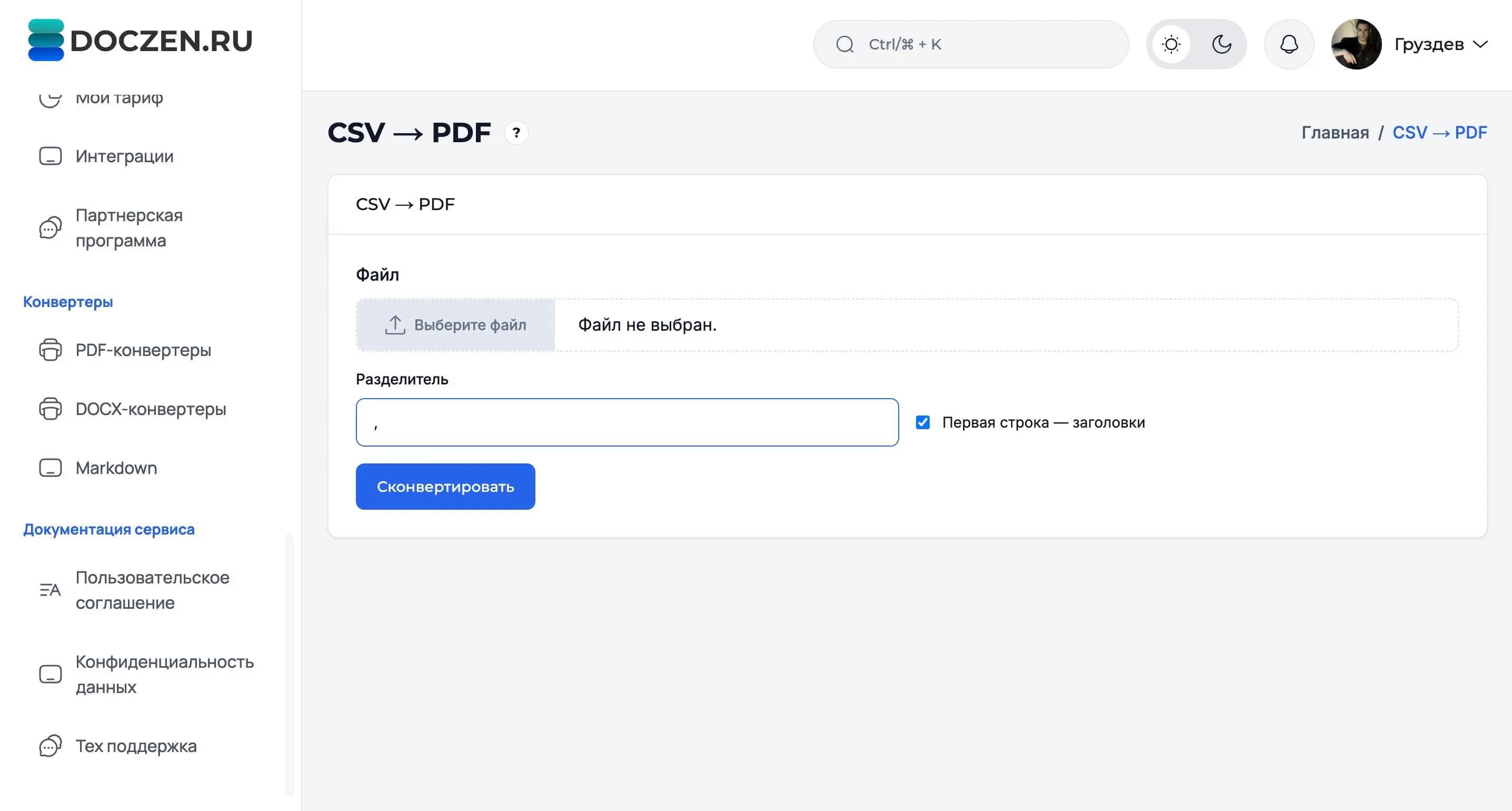Toggle Первая строка — заголовки checkbox
This screenshot has height=811, width=1512.
[923, 422]
